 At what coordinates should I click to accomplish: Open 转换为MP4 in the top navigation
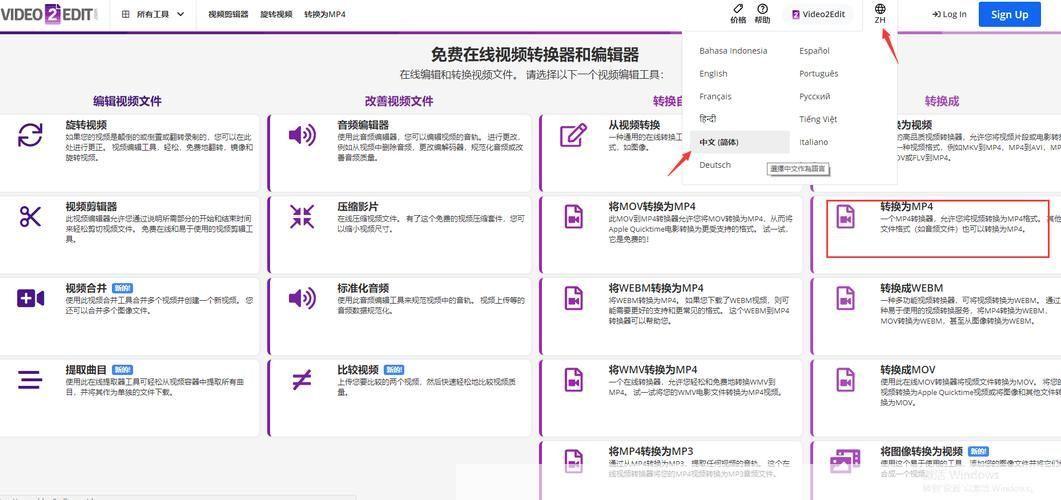(x=325, y=14)
